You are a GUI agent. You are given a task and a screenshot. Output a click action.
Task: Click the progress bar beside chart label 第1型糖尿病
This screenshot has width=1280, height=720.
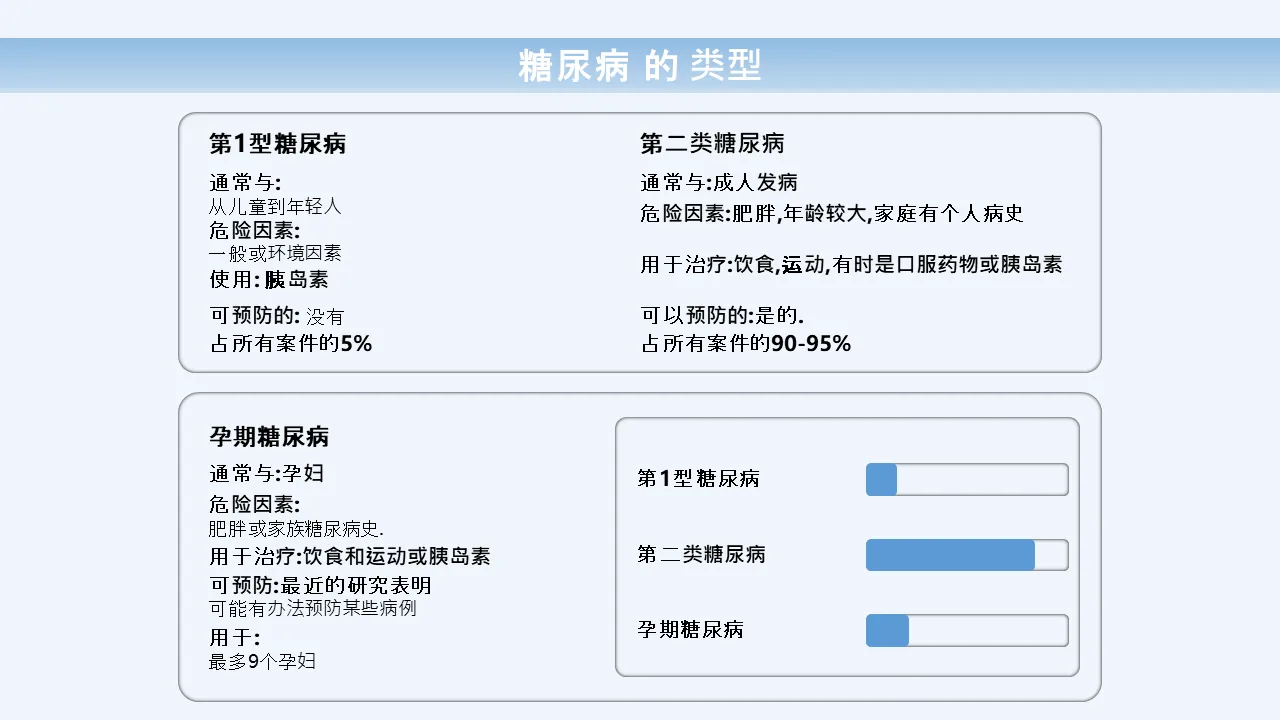coord(967,480)
